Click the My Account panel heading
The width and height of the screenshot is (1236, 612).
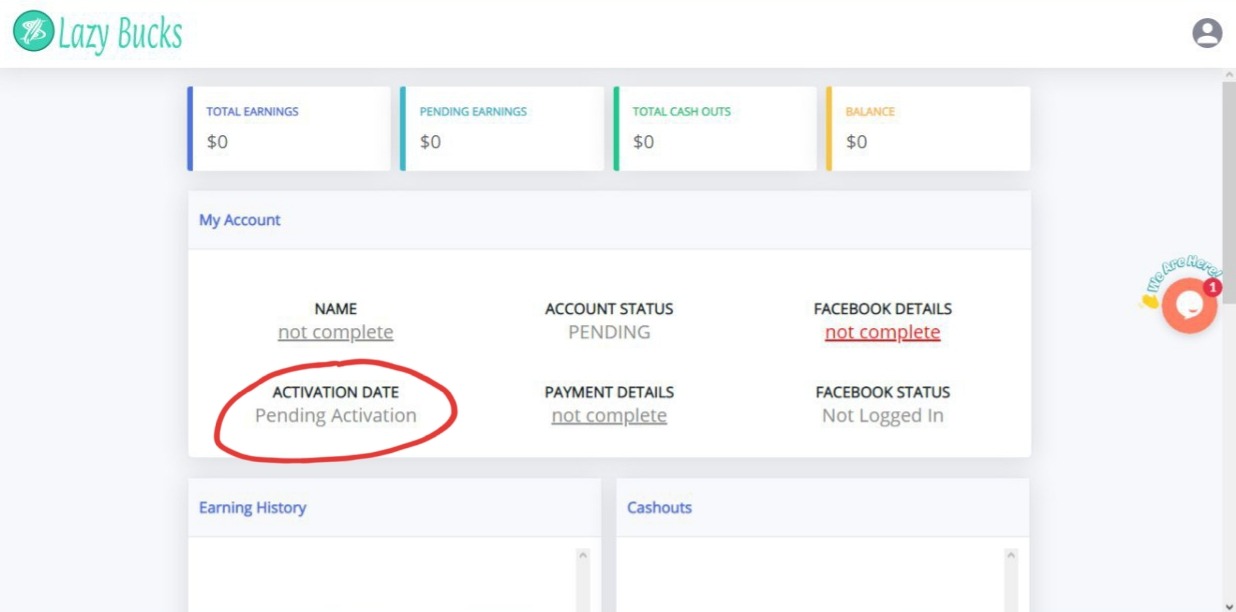point(240,220)
